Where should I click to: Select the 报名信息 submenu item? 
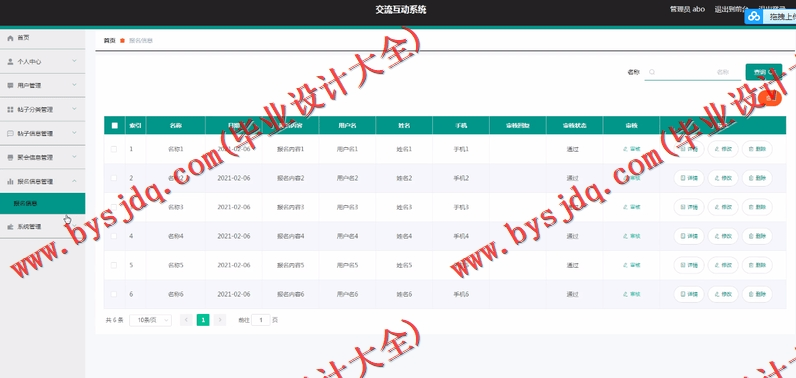[43, 204]
